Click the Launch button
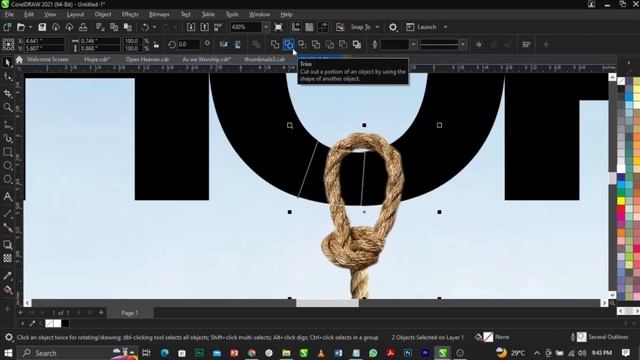Image resolution: width=640 pixels, height=360 pixels. tap(422, 27)
